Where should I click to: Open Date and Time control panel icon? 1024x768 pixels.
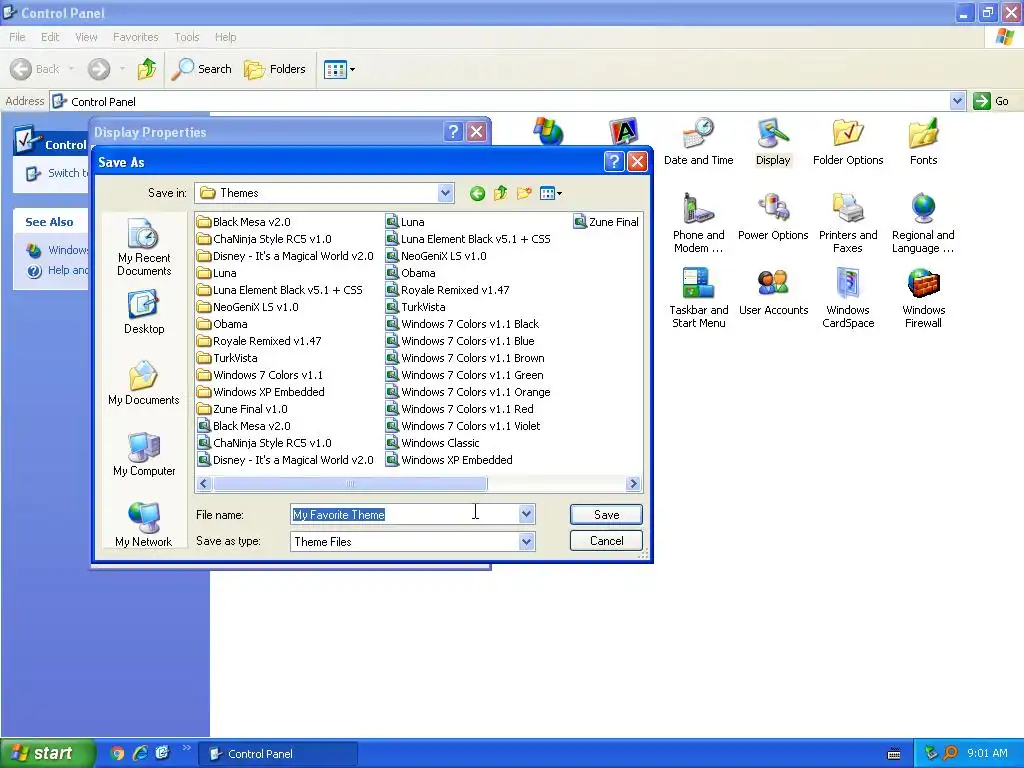pos(698,142)
